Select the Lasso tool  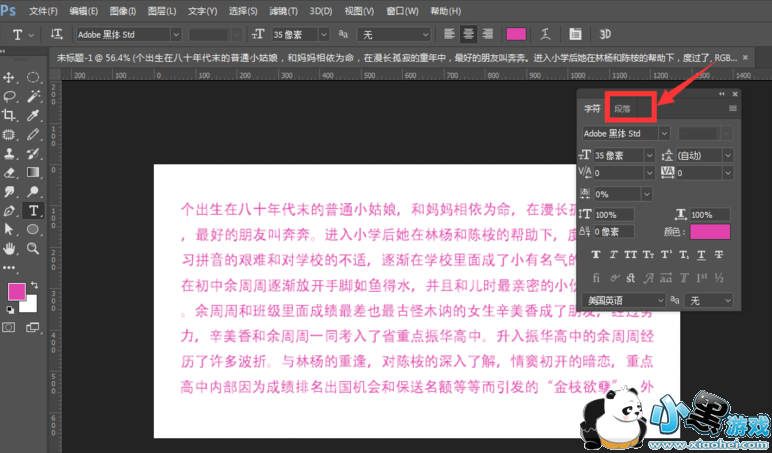tap(9, 96)
